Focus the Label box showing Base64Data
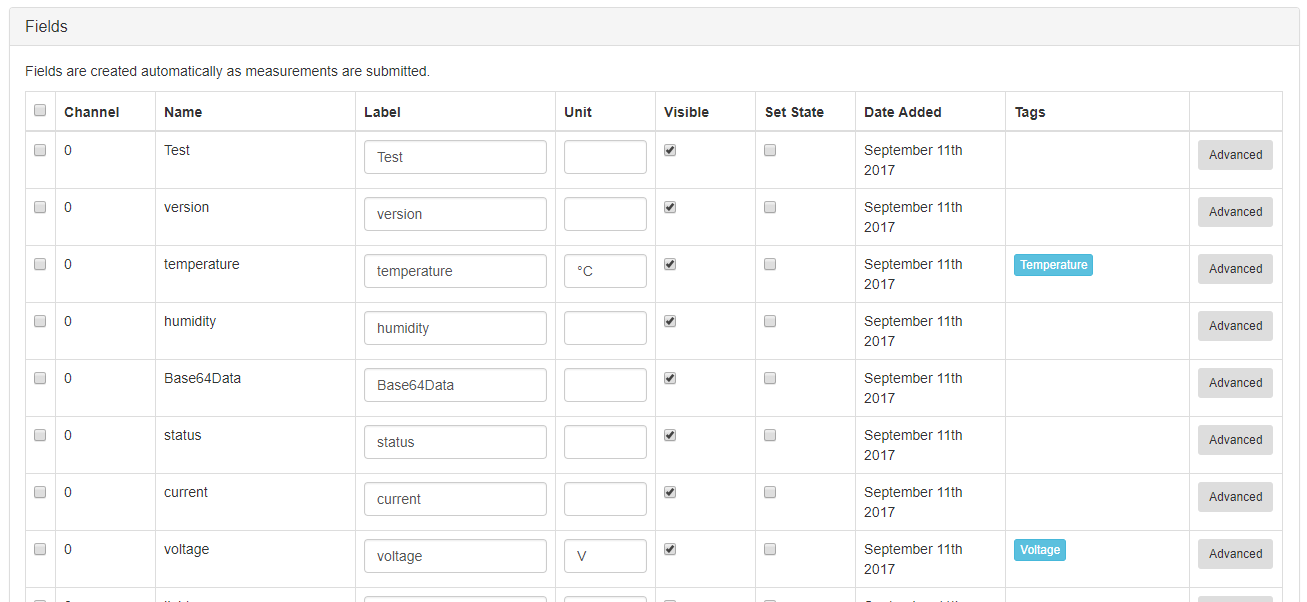The image size is (1307, 602). click(455, 384)
